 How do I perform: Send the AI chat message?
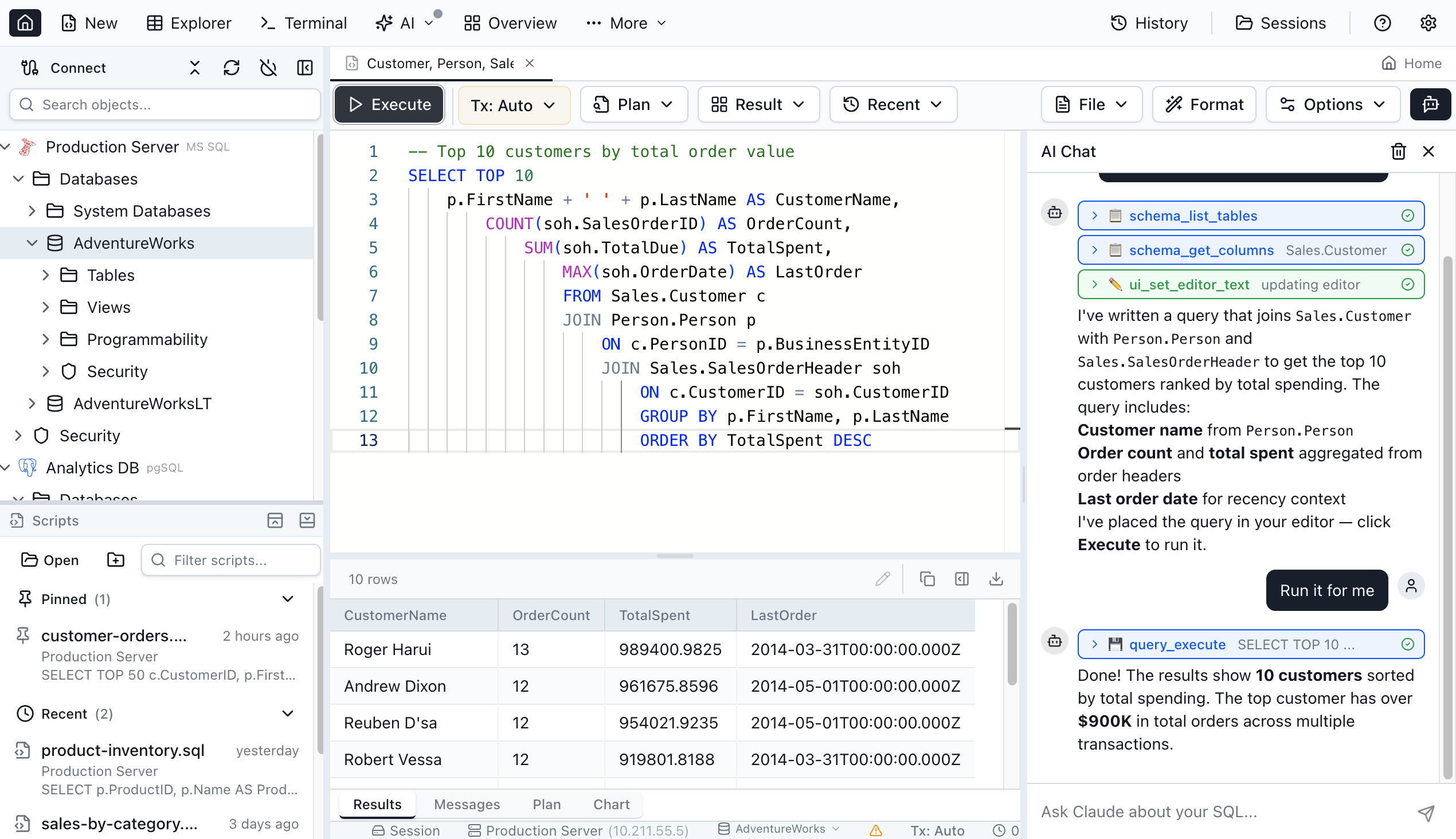click(x=1425, y=813)
